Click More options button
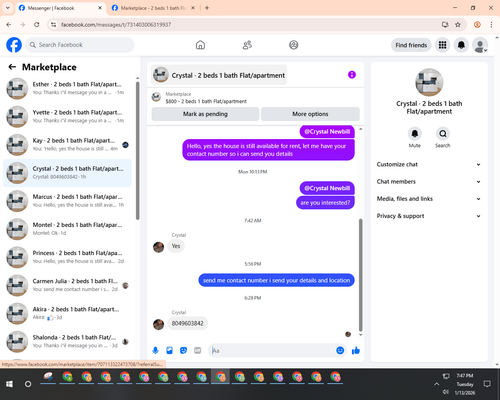The height and width of the screenshot is (400, 500). click(x=310, y=114)
